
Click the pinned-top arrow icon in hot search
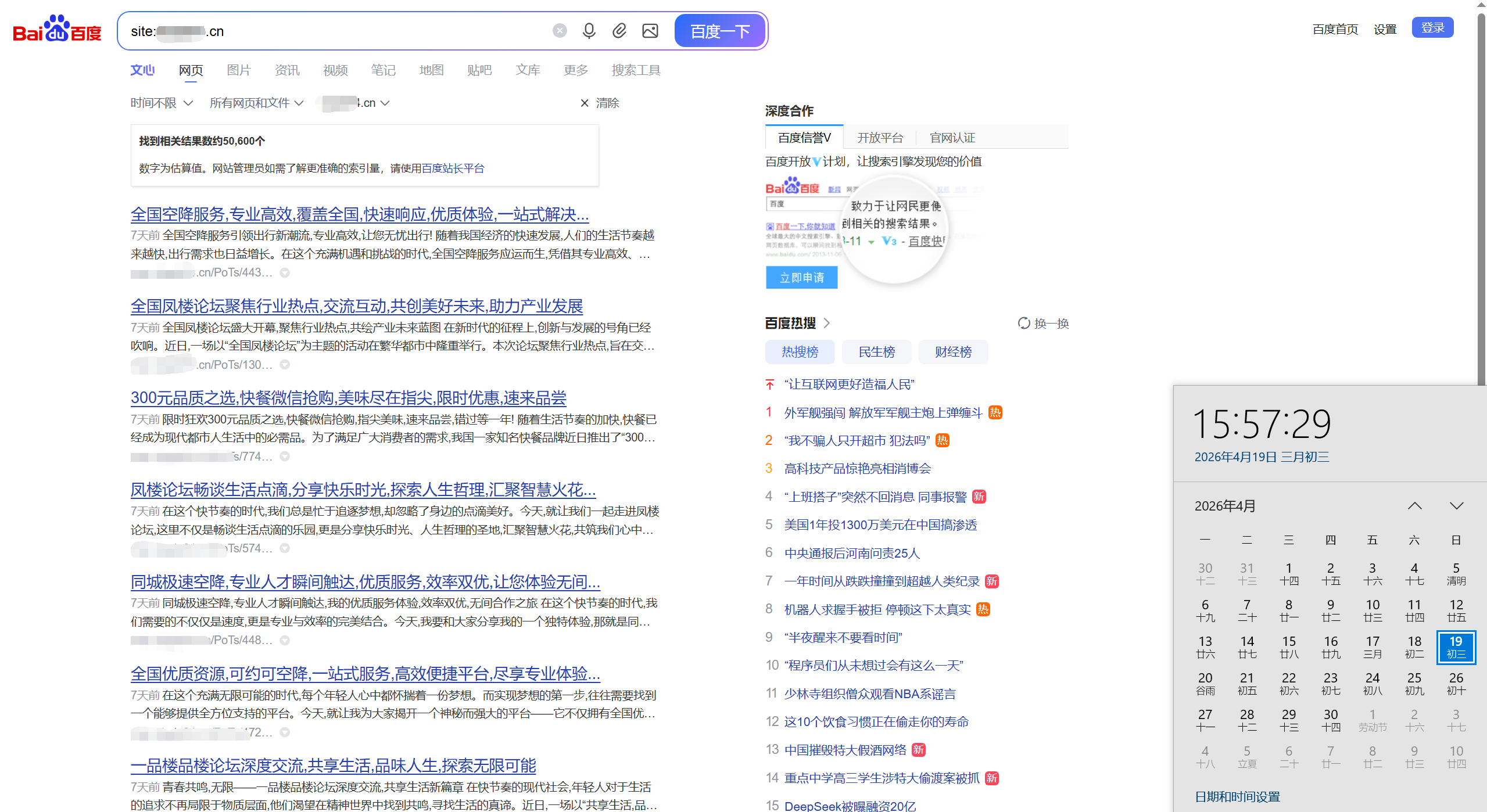point(770,385)
